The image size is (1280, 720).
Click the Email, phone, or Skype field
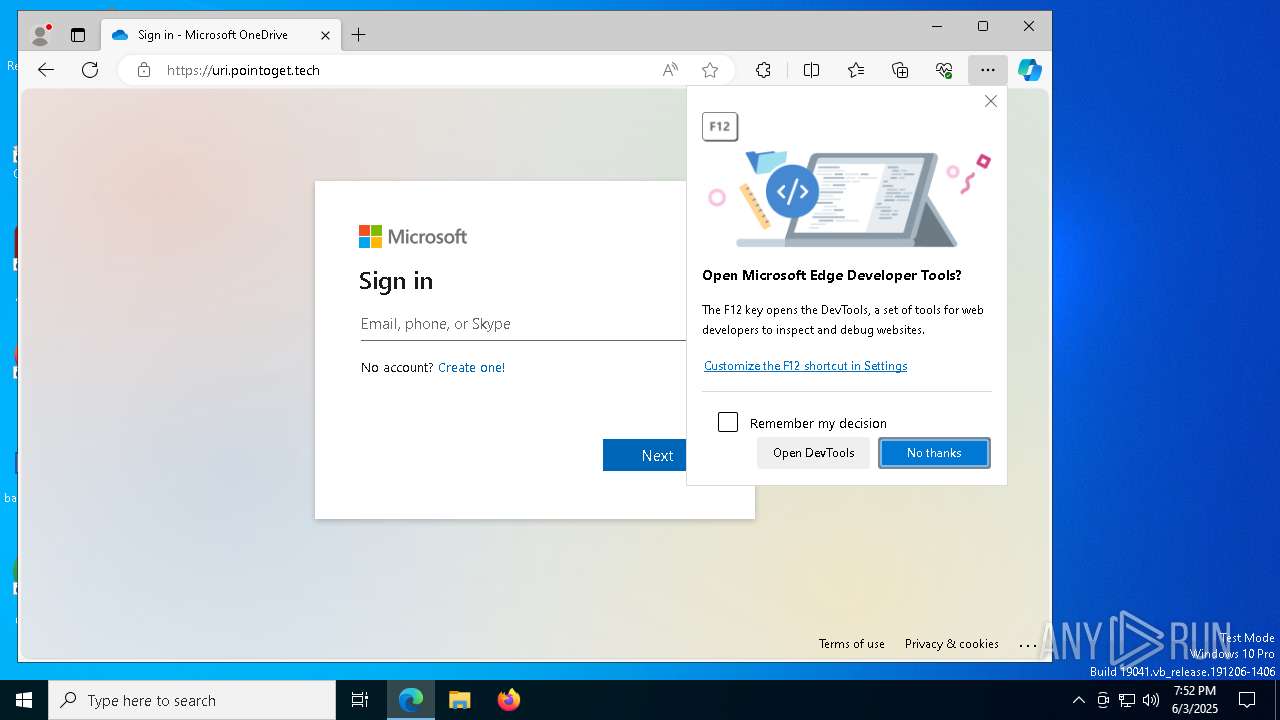[x=523, y=324]
